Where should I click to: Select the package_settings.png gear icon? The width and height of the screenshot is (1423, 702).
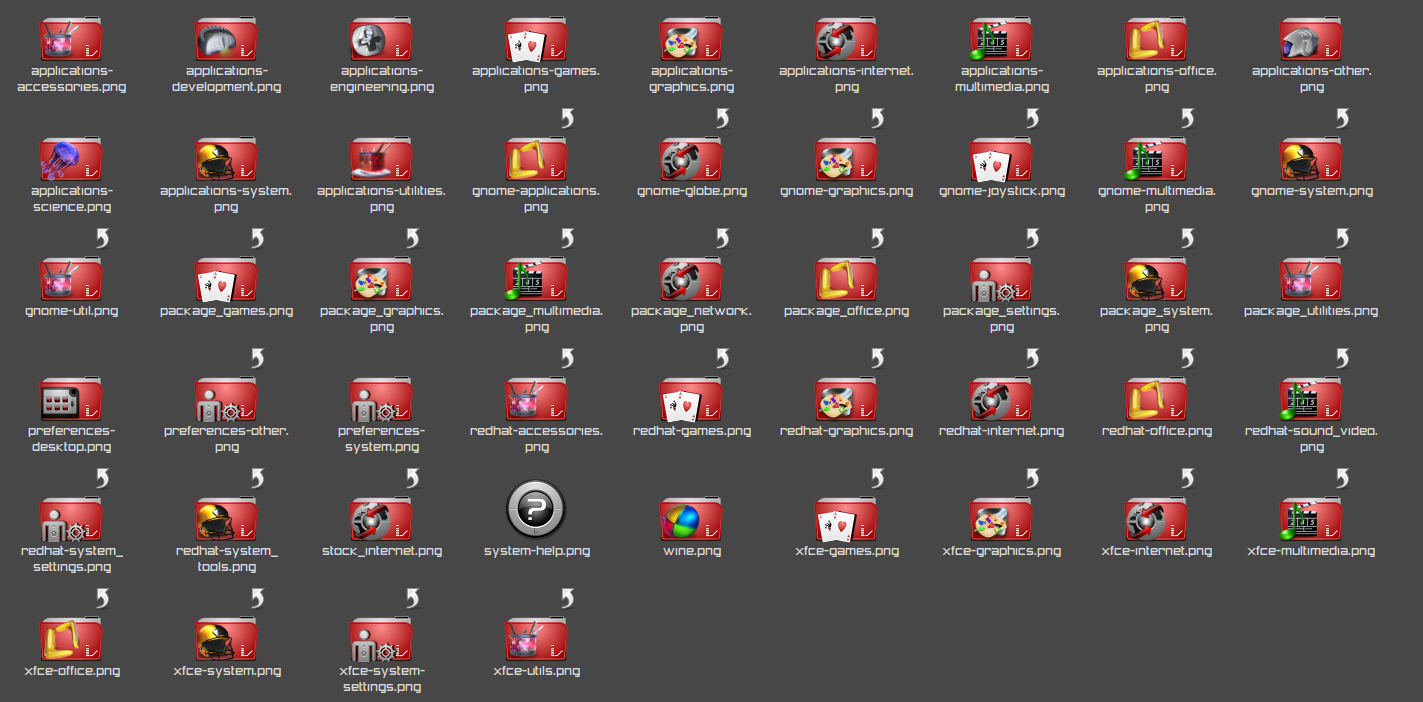coord(1001,280)
